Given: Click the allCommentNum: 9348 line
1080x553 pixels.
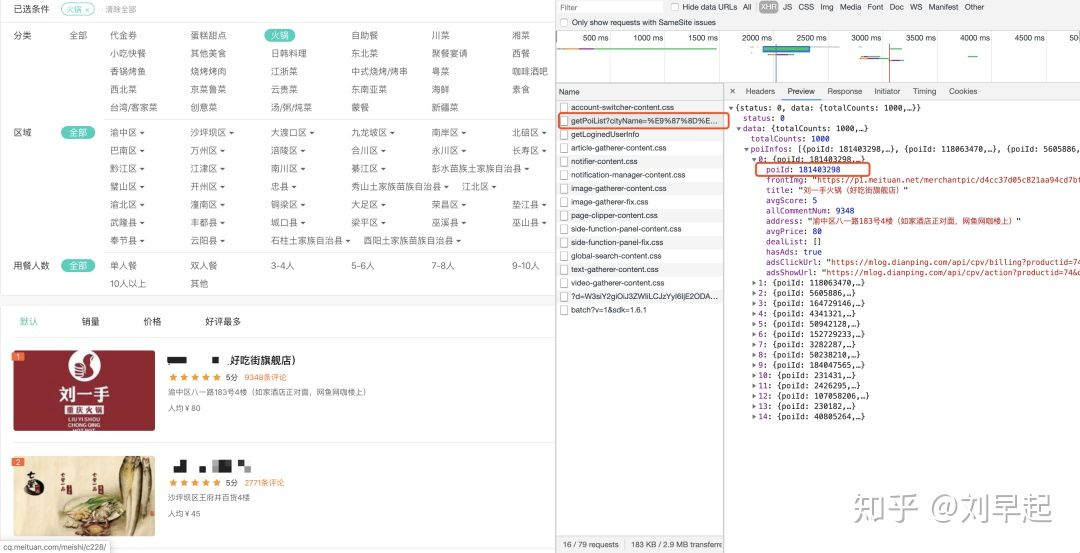Looking at the screenshot, I should click(810, 211).
